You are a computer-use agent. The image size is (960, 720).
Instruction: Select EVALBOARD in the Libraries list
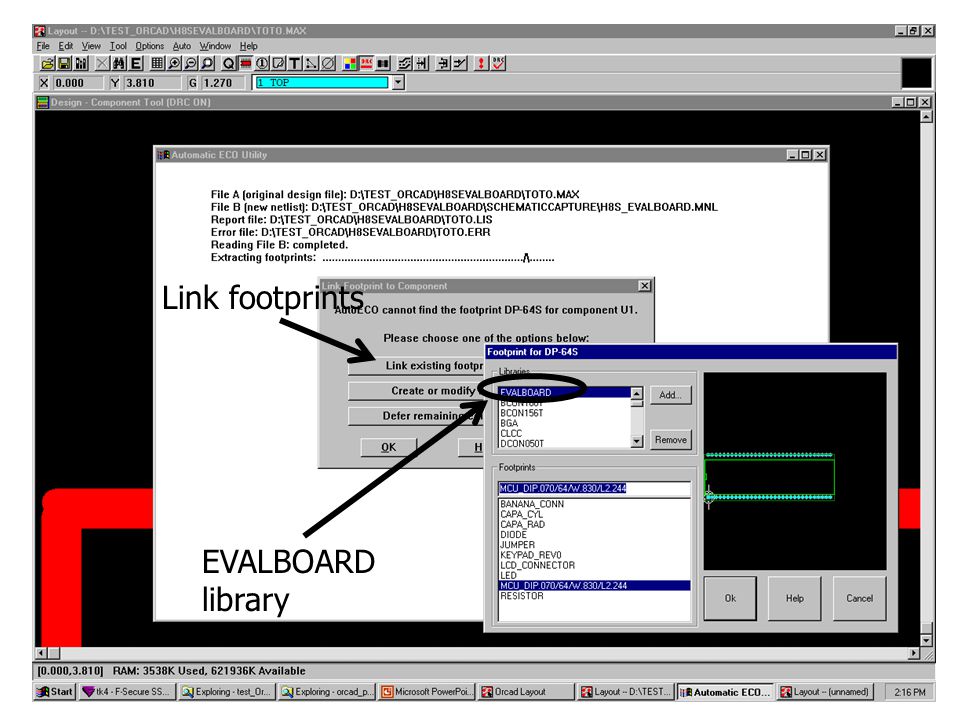click(x=564, y=392)
